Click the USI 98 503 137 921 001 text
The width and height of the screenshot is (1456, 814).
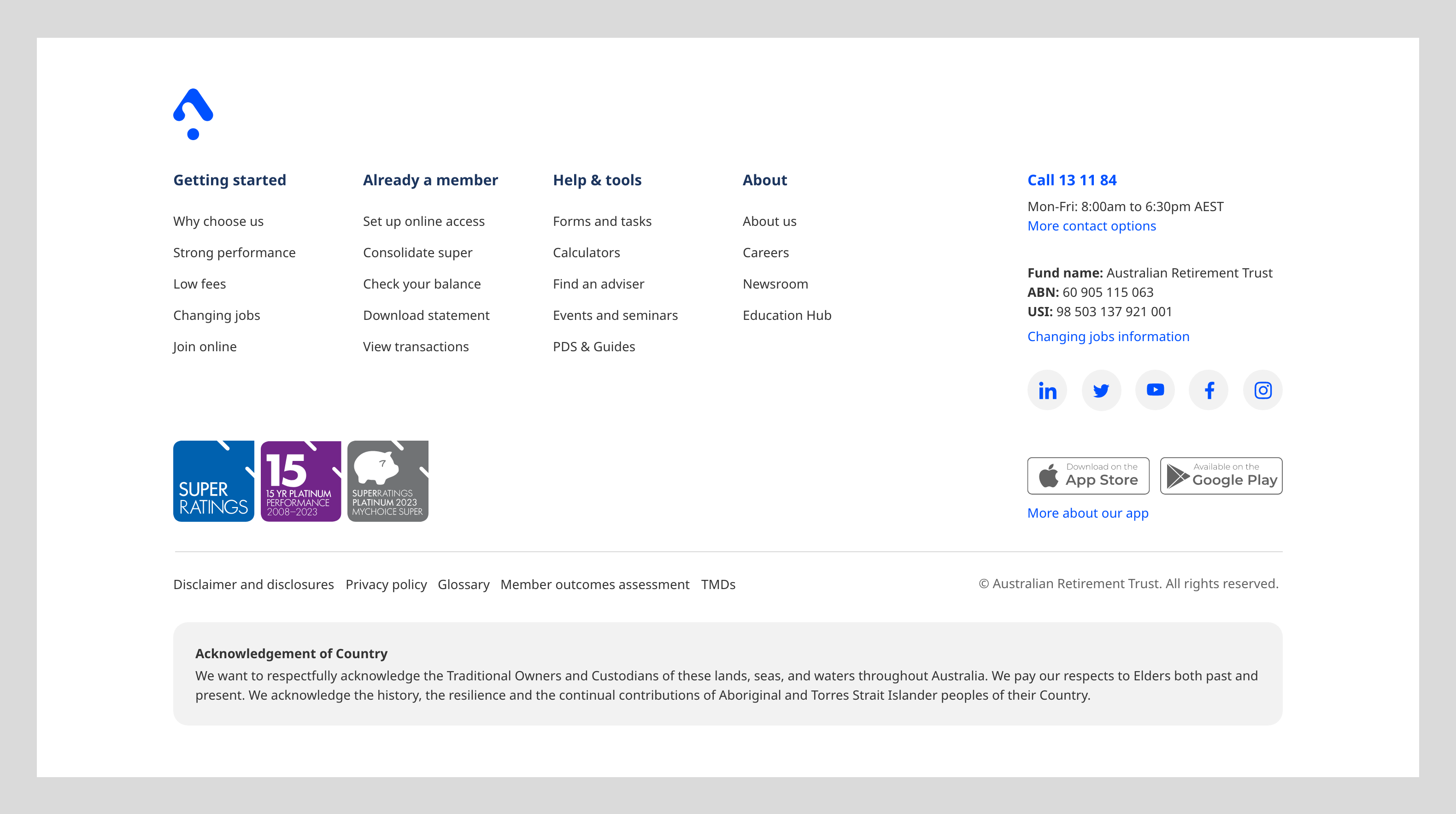click(x=1099, y=312)
